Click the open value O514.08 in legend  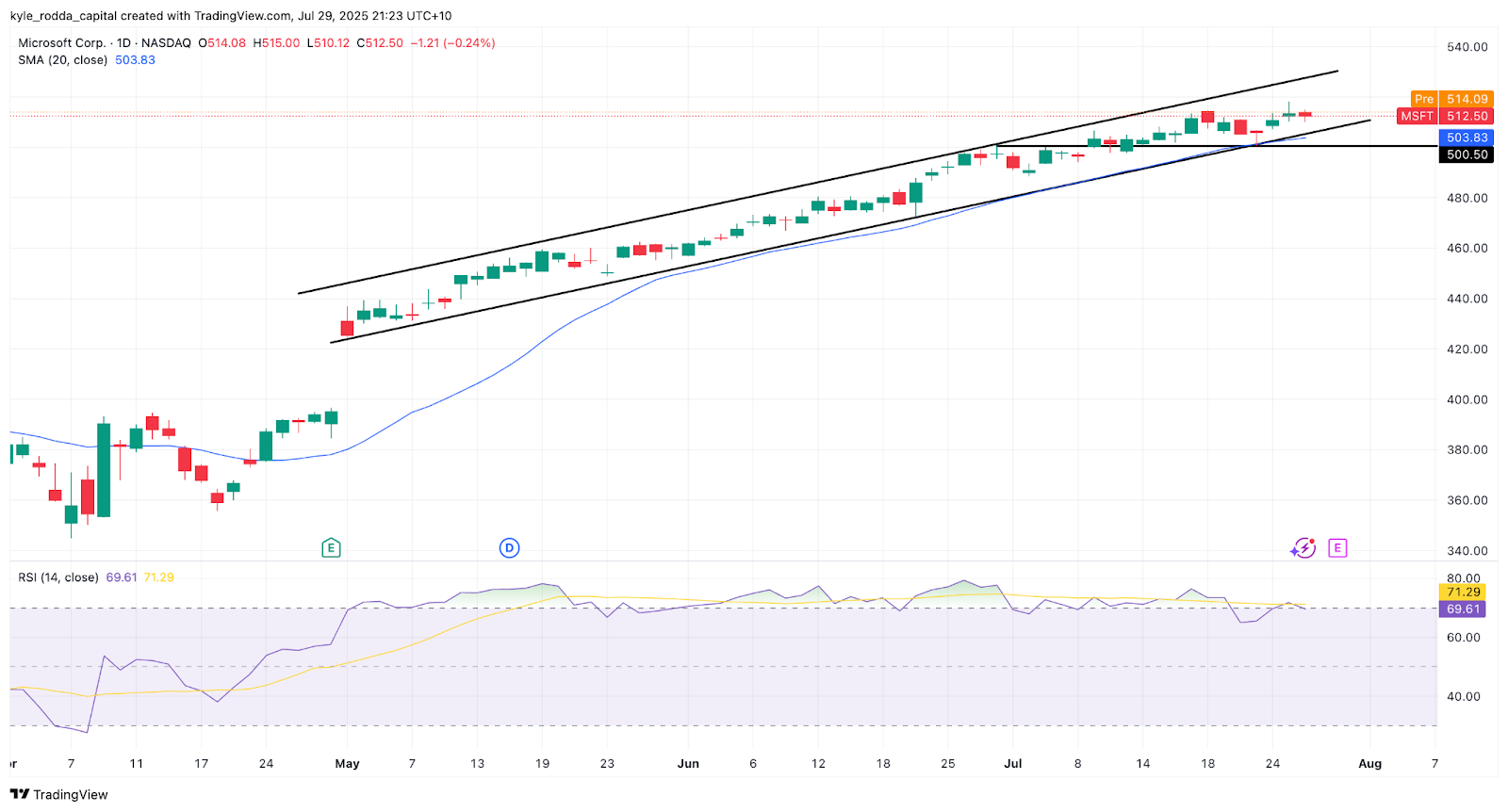(222, 43)
